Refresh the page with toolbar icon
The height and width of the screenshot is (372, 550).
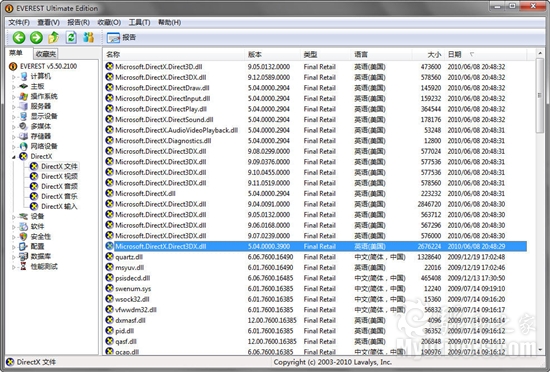(71, 37)
